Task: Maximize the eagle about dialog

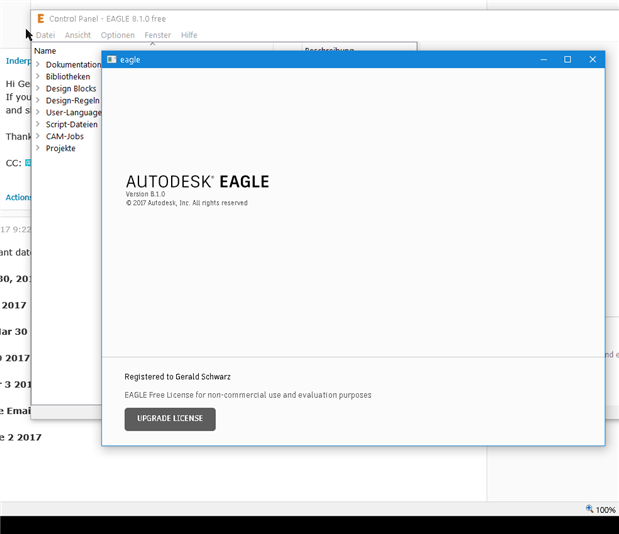Action: coord(567,60)
